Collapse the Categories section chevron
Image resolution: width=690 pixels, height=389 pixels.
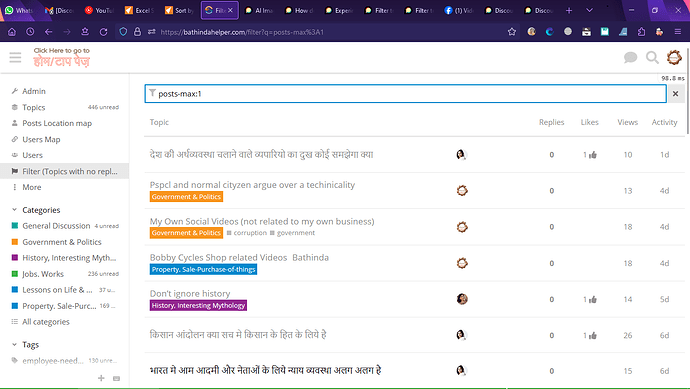pyautogui.click(x=14, y=210)
